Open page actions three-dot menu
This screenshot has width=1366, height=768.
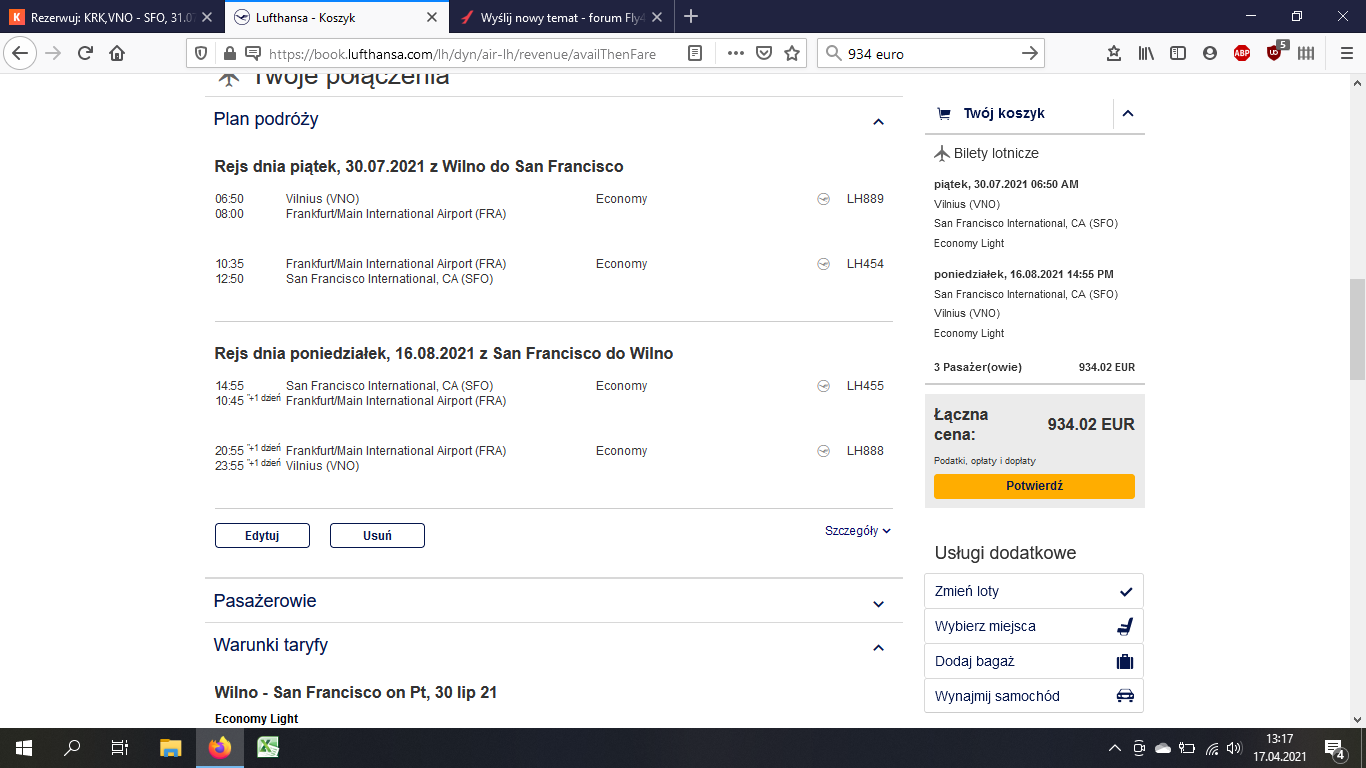pos(736,54)
